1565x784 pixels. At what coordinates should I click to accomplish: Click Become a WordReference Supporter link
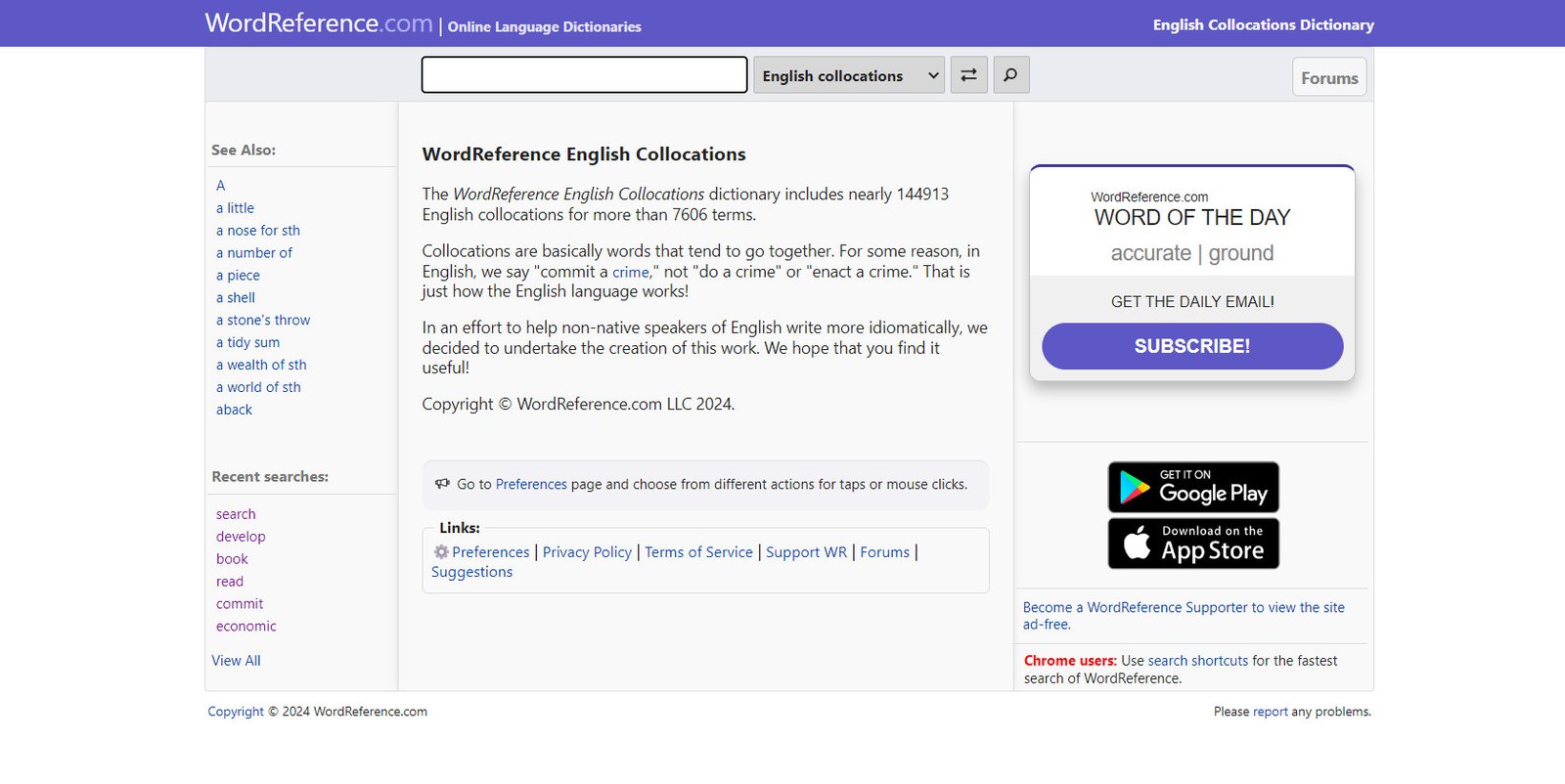(x=1184, y=616)
